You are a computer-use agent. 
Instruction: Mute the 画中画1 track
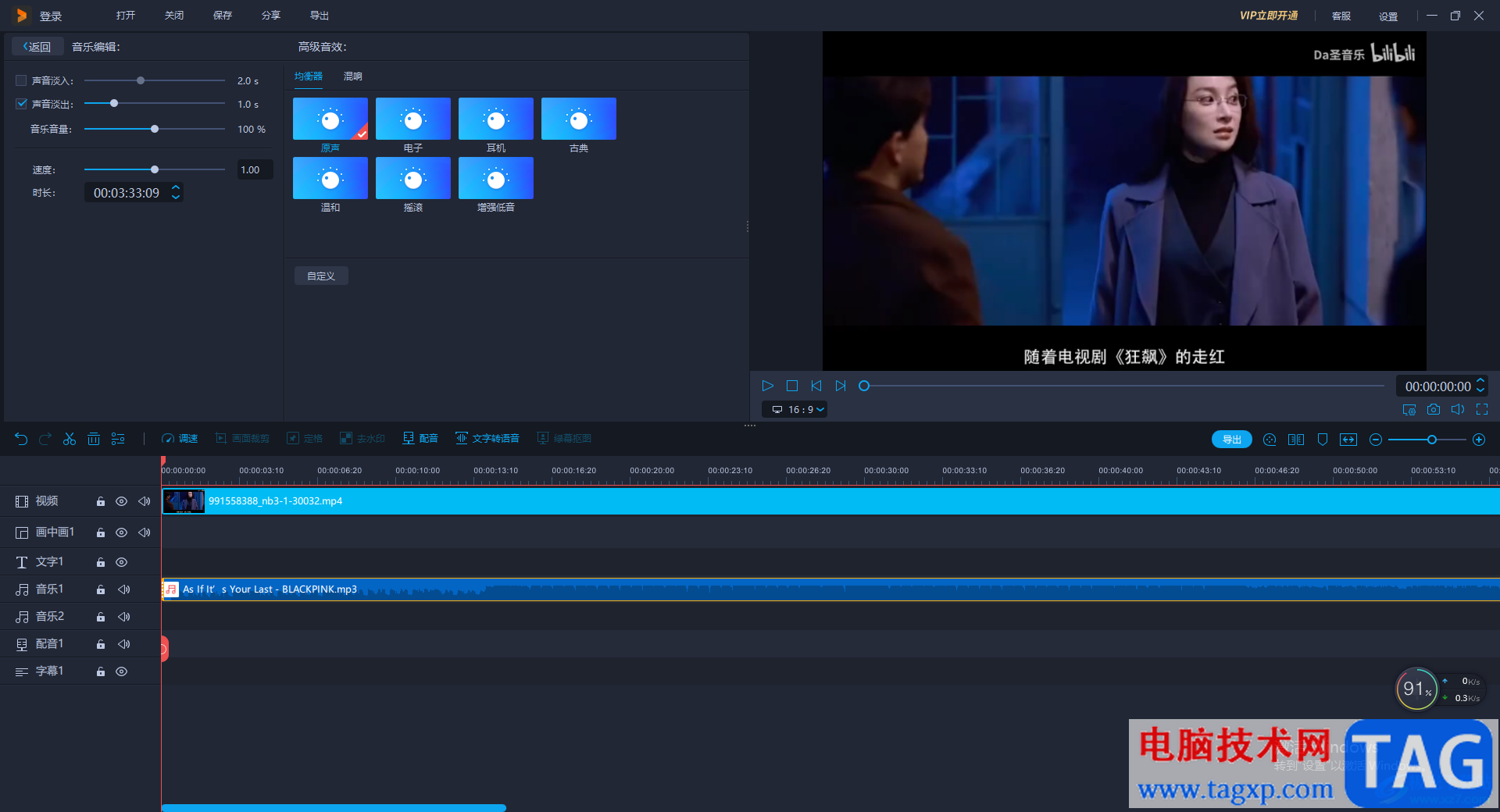[x=144, y=532]
